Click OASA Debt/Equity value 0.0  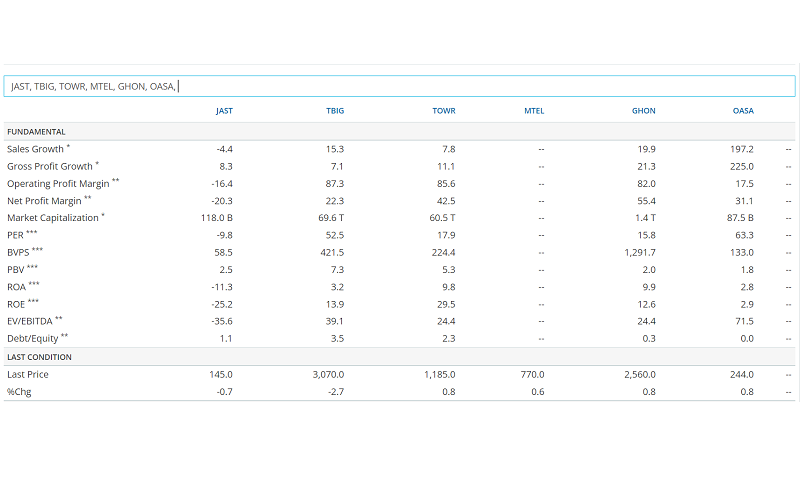747,339
